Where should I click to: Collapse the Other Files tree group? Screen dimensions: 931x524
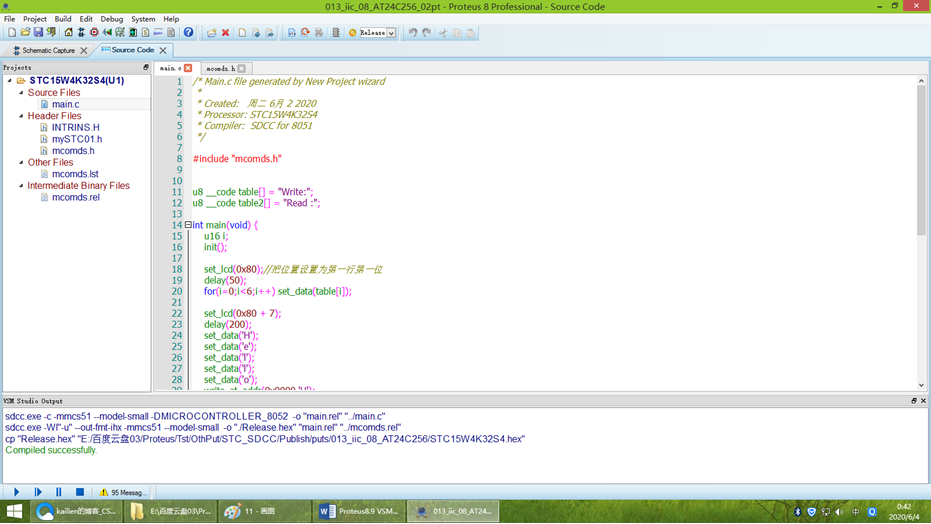click(21, 162)
